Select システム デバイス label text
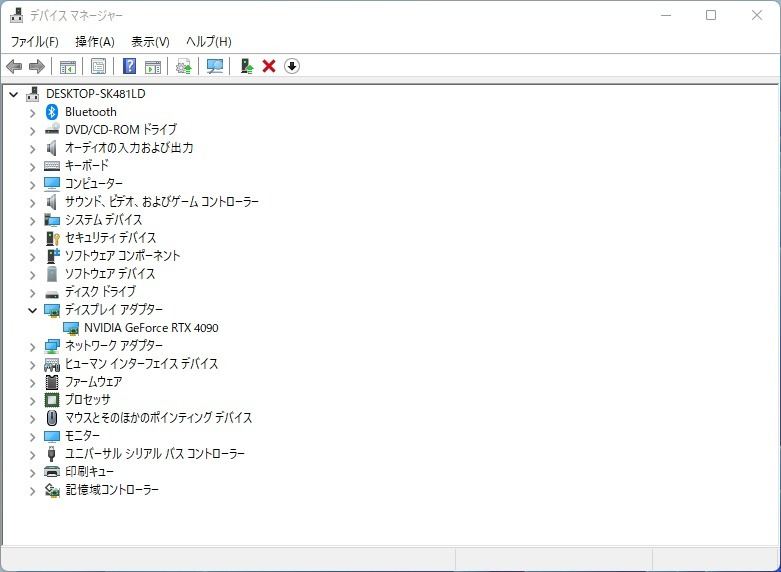The height and width of the screenshot is (572, 781). [x=104, y=220]
